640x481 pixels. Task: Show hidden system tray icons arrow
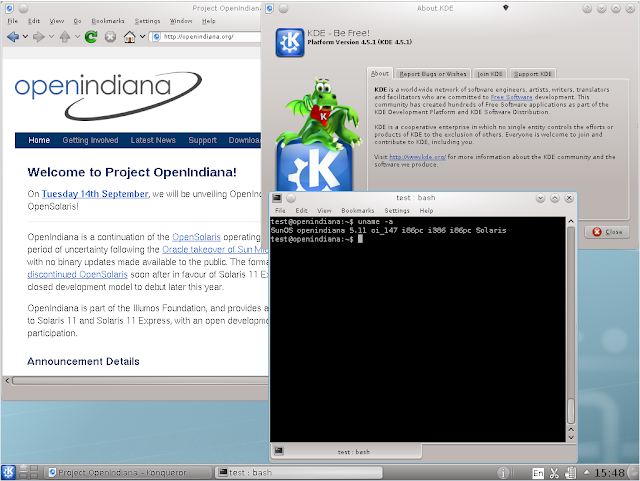click(587, 472)
